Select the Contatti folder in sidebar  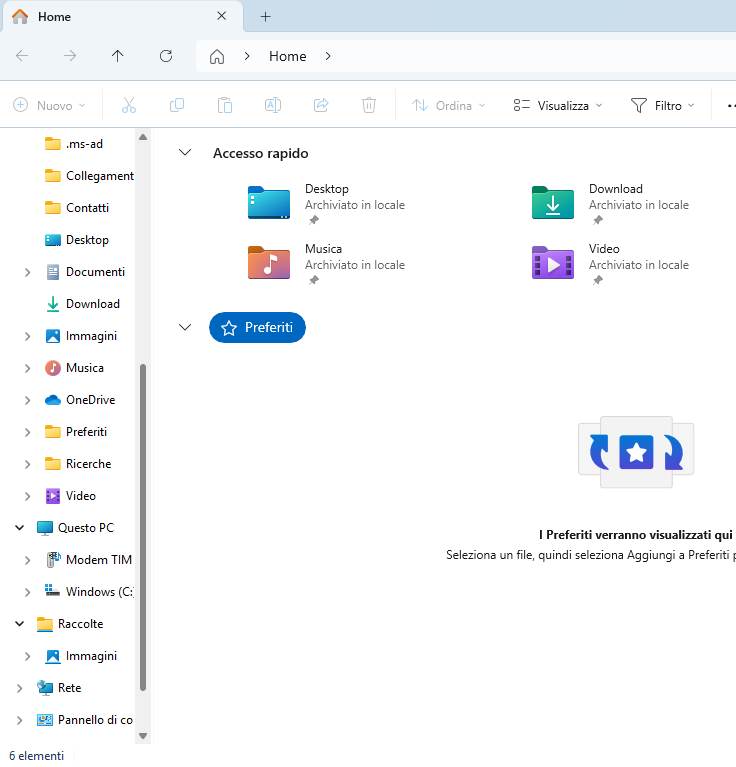point(77,208)
